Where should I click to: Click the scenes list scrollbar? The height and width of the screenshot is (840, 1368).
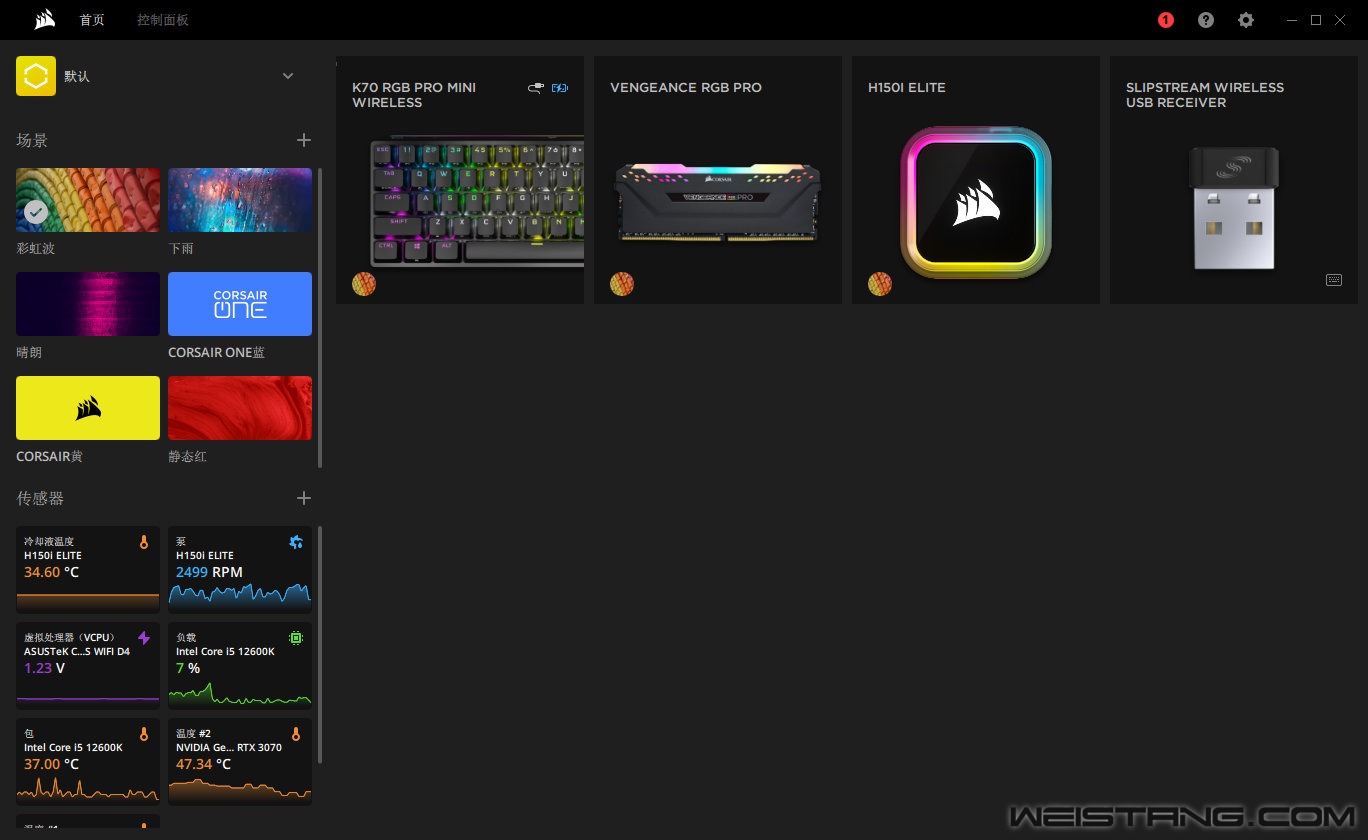(320, 317)
